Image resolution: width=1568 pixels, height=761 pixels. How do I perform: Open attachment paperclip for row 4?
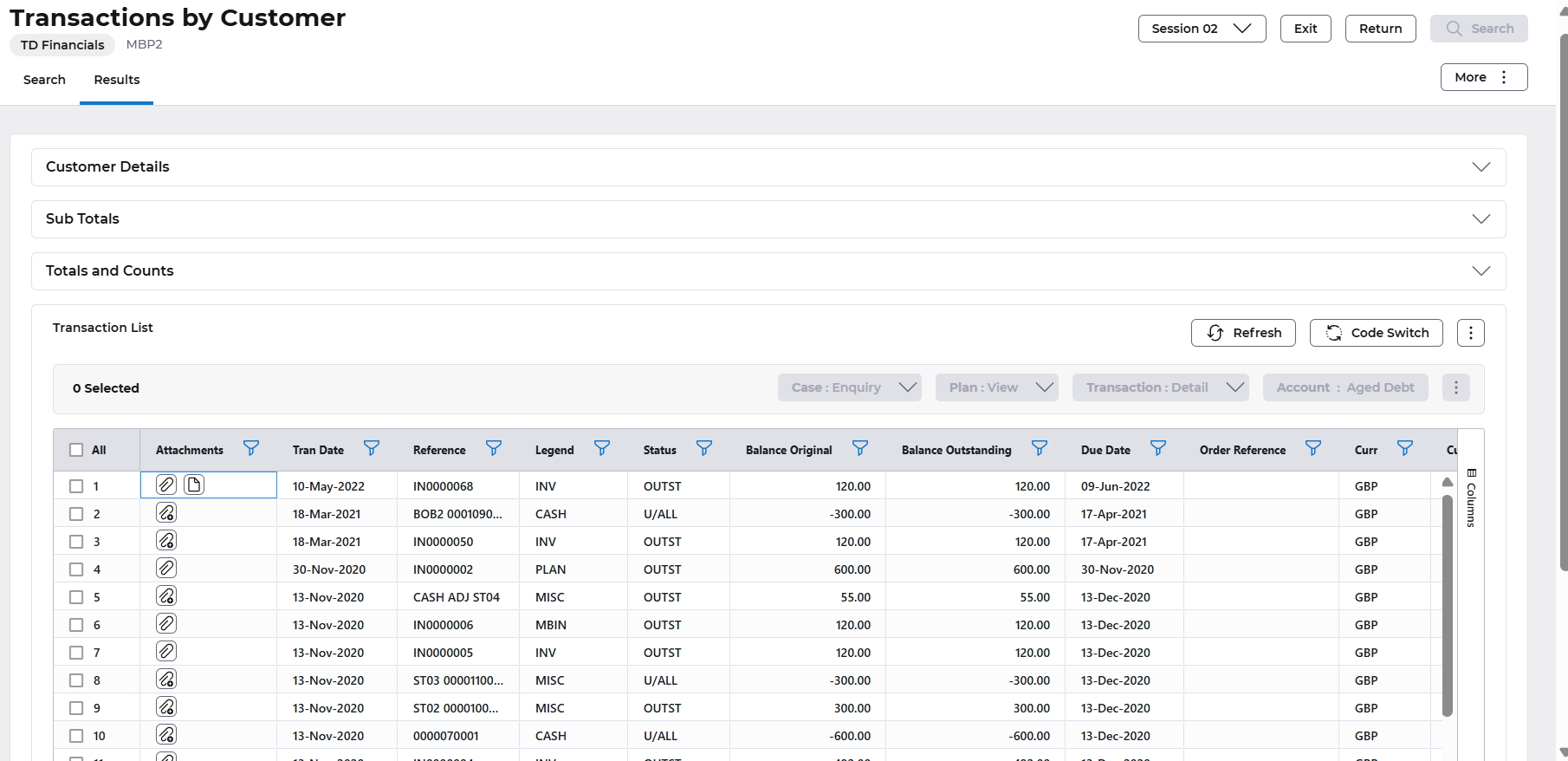tap(166, 568)
